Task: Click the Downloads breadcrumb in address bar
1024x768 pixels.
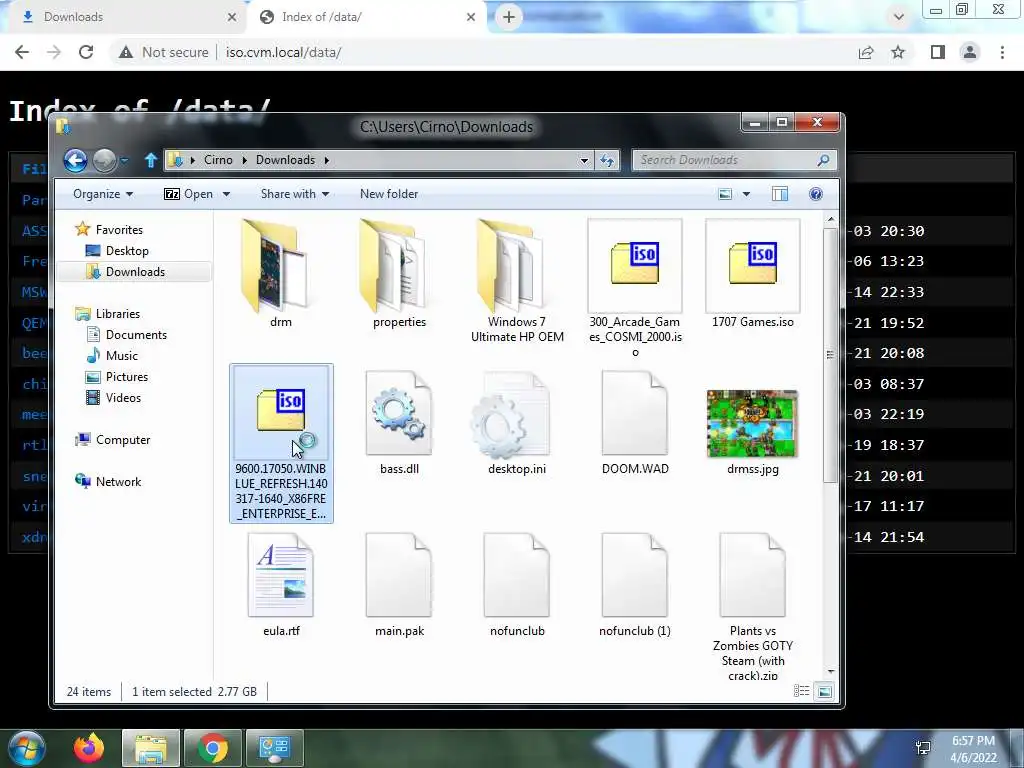Action: tap(285, 160)
